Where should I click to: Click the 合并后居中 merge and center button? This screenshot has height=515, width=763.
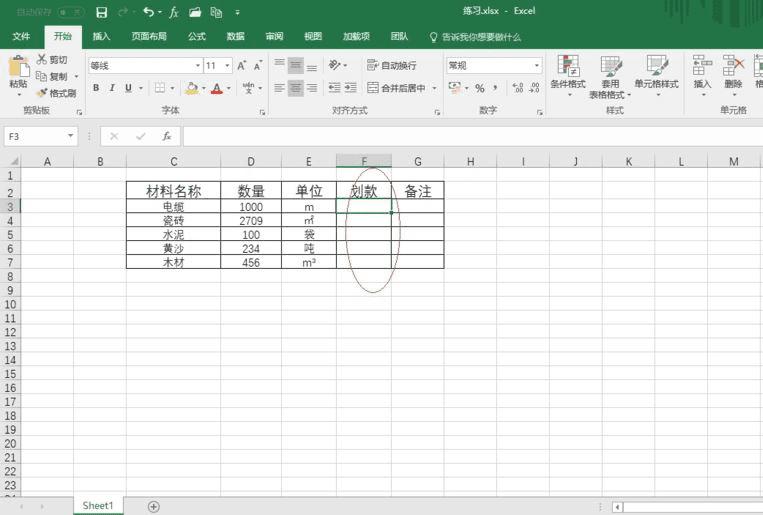click(x=396, y=88)
